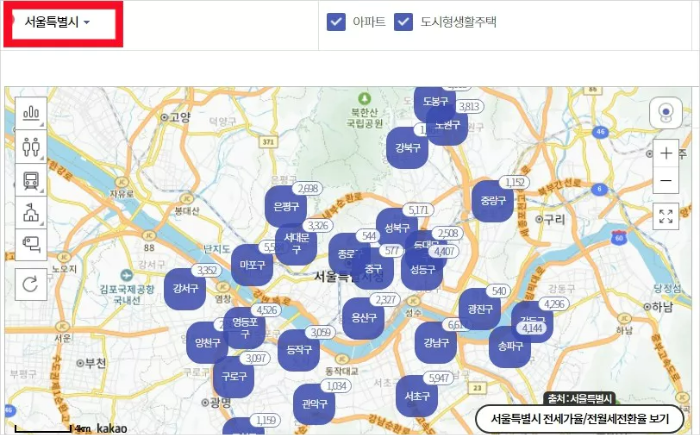
Task: Uncheck the 아파트 checkbox
Action: (336, 21)
